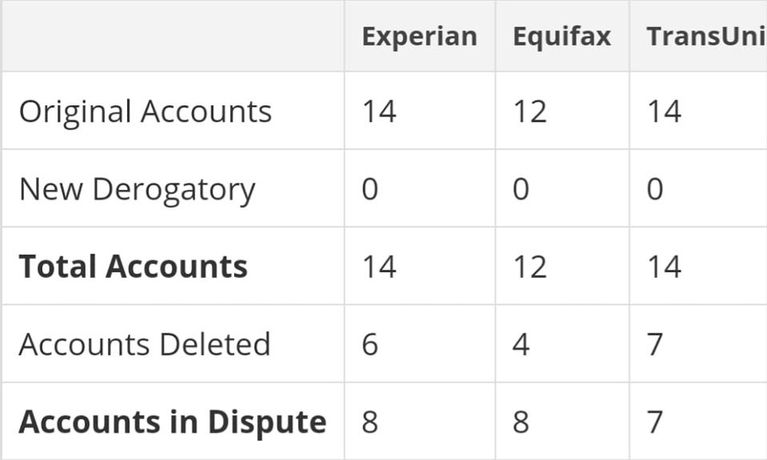Click the TransUnion column header
767x460 pixels.
pos(706,37)
